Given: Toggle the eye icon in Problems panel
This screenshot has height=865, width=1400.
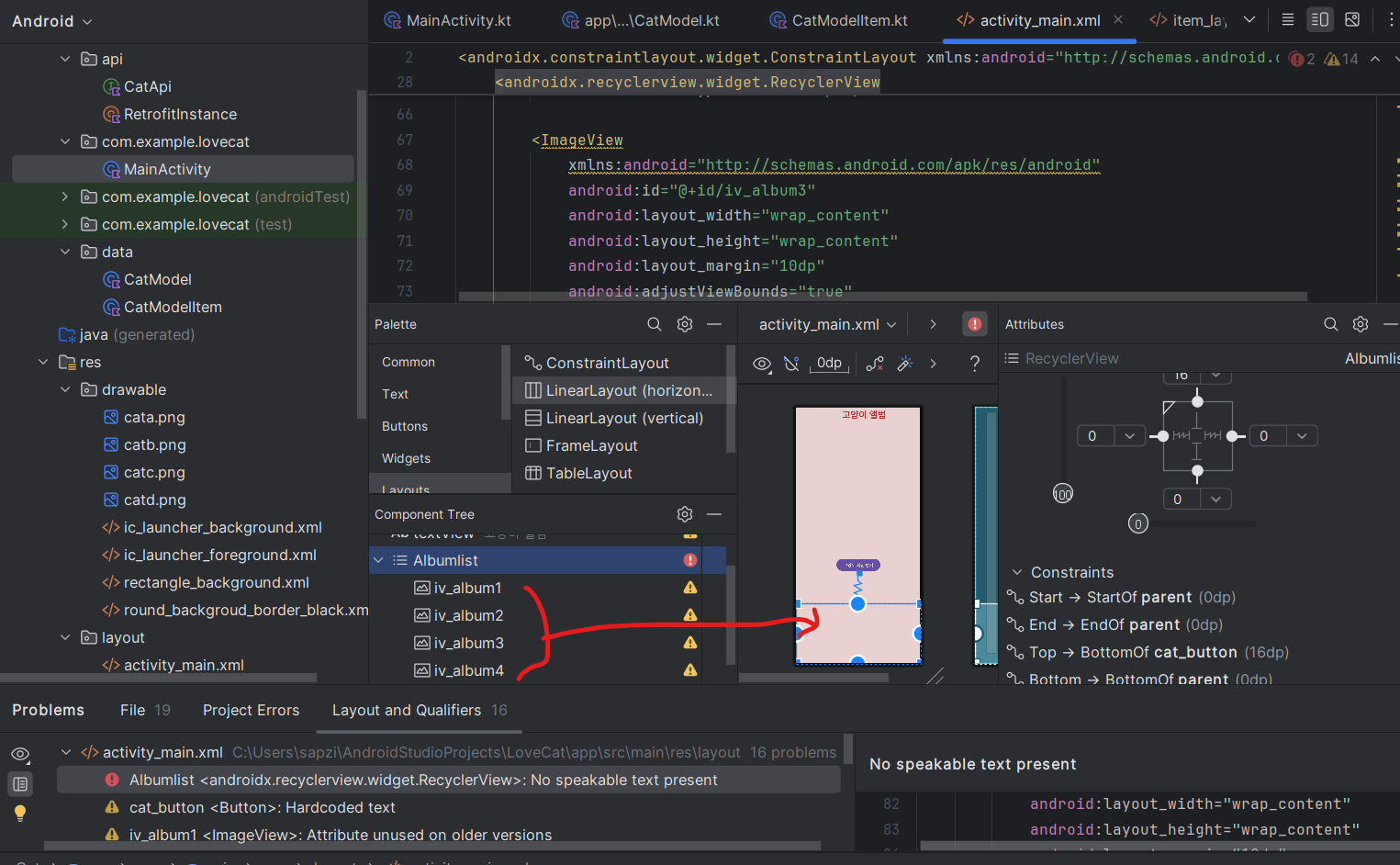Looking at the screenshot, I should pos(20,754).
